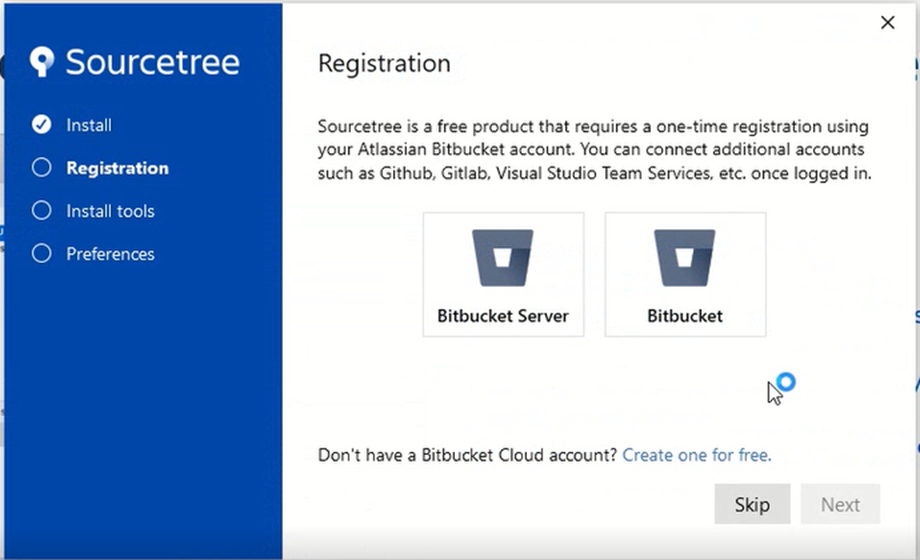Close the Sourcetree setup dialog
Screen dimensions: 920x560
[887, 23]
